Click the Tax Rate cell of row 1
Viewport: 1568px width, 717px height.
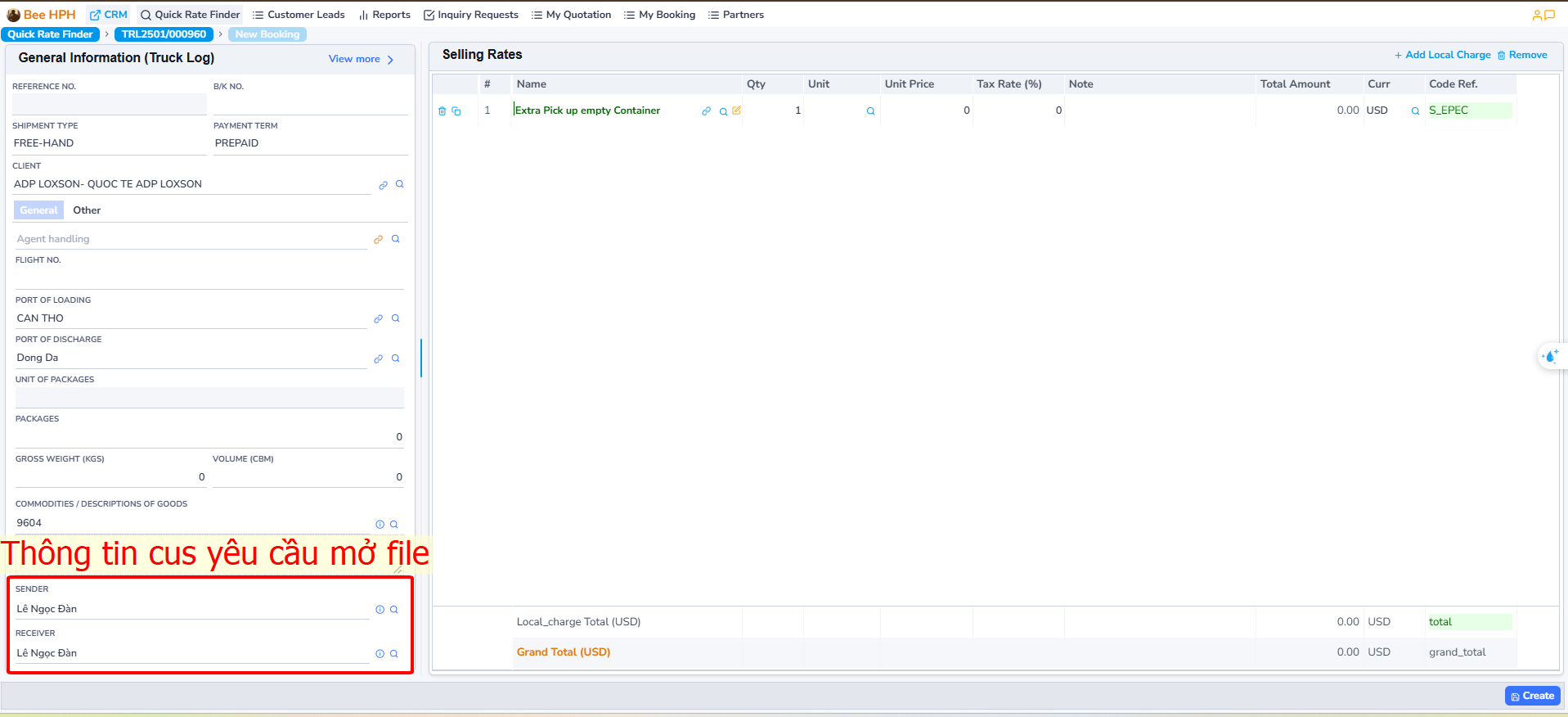(1018, 110)
